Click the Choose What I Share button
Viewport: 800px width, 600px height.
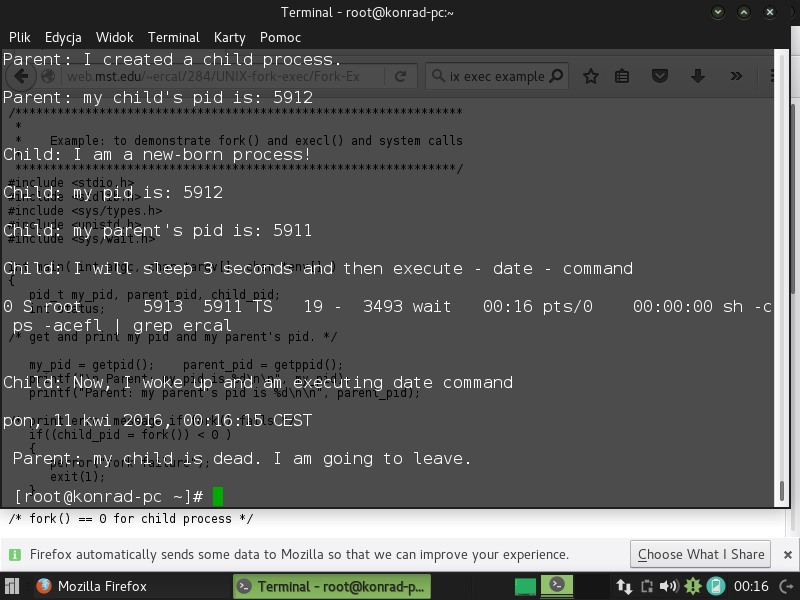click(701, 554)
